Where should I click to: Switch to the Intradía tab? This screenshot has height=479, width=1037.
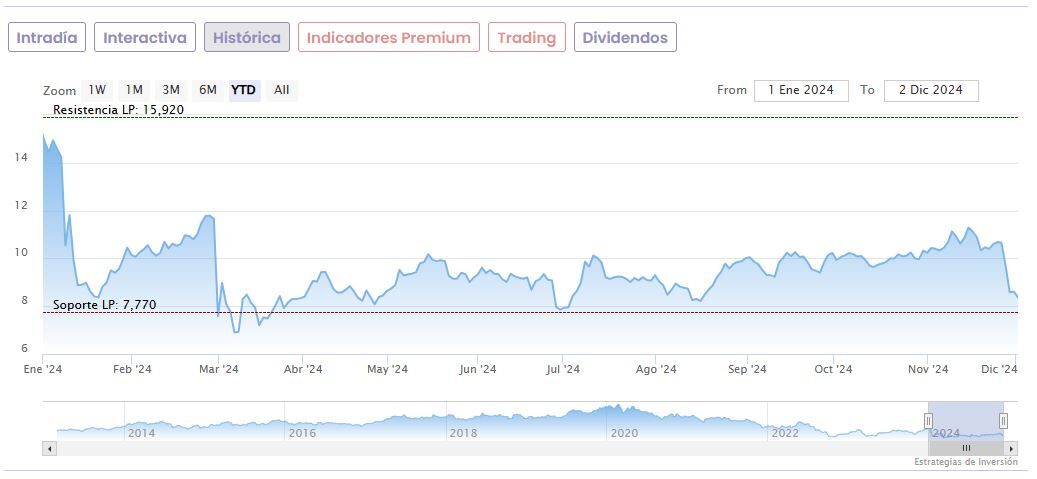click(47, 38)
